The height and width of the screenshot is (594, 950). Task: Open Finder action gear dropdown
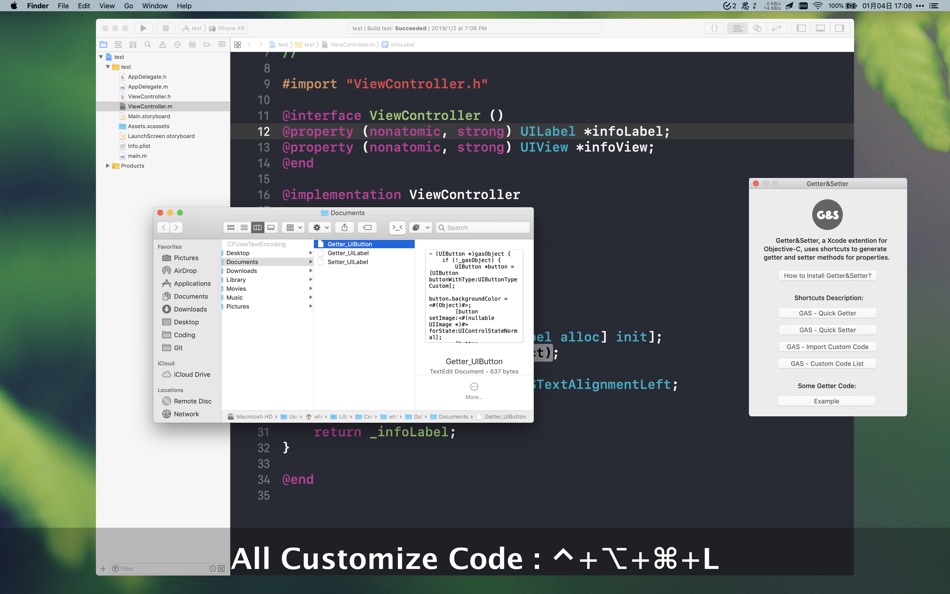coord(320,227)
